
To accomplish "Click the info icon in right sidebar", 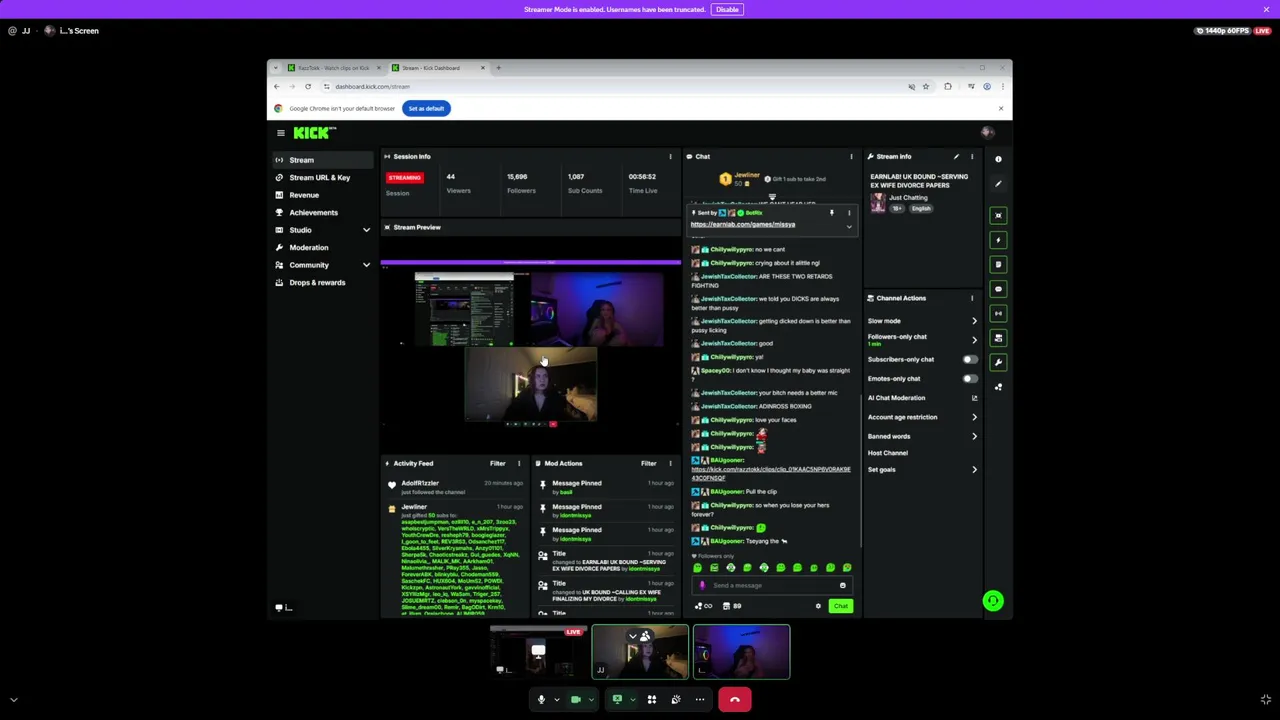I will [998, 159].
